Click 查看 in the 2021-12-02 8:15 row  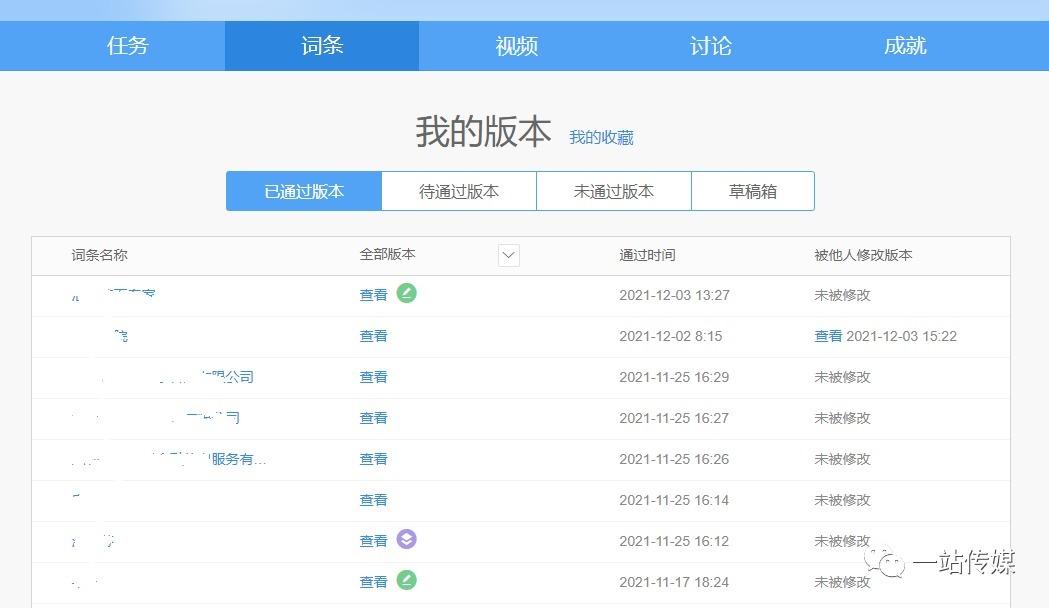[x=373, y=336]
